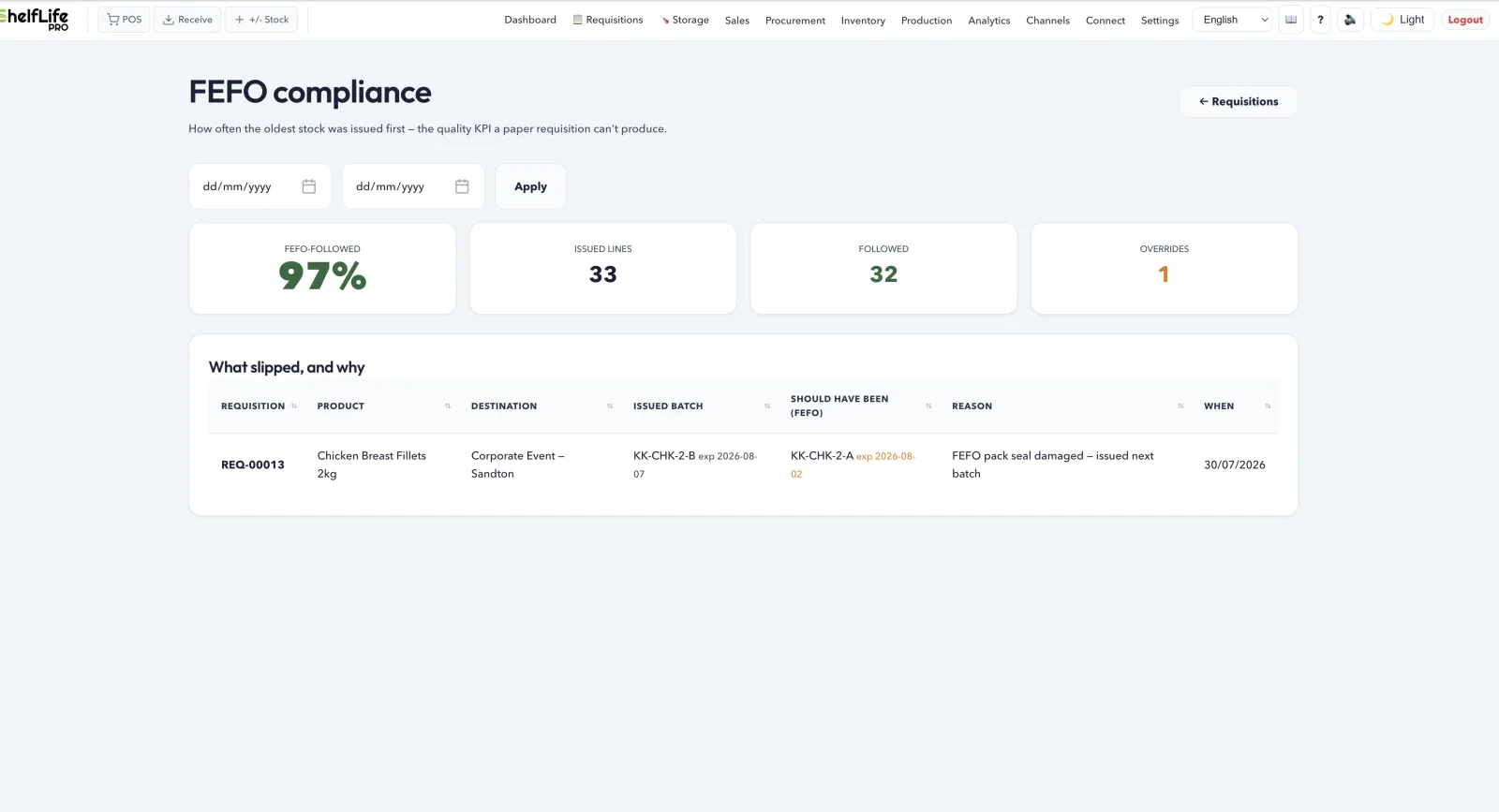Open the Requisitions menu item

pos(608,20)
